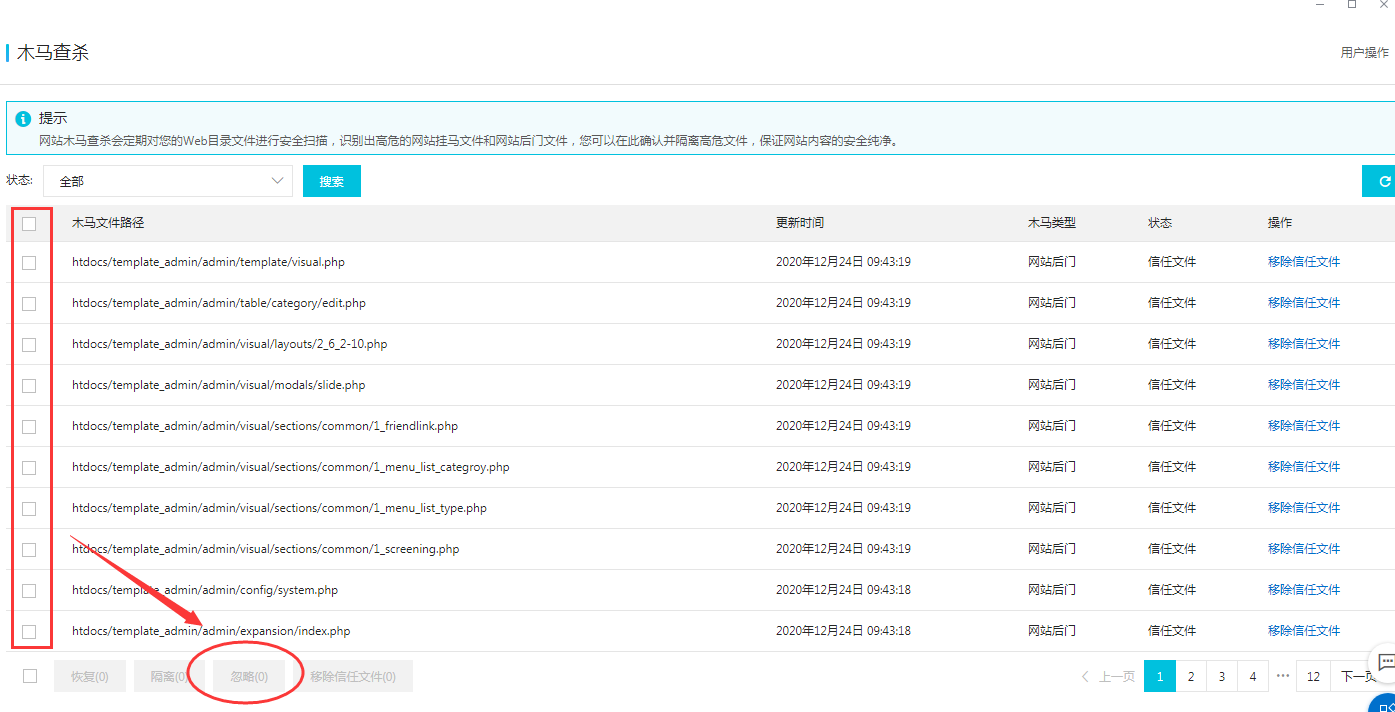Go to page 2 in pagination

(1191, 677)
